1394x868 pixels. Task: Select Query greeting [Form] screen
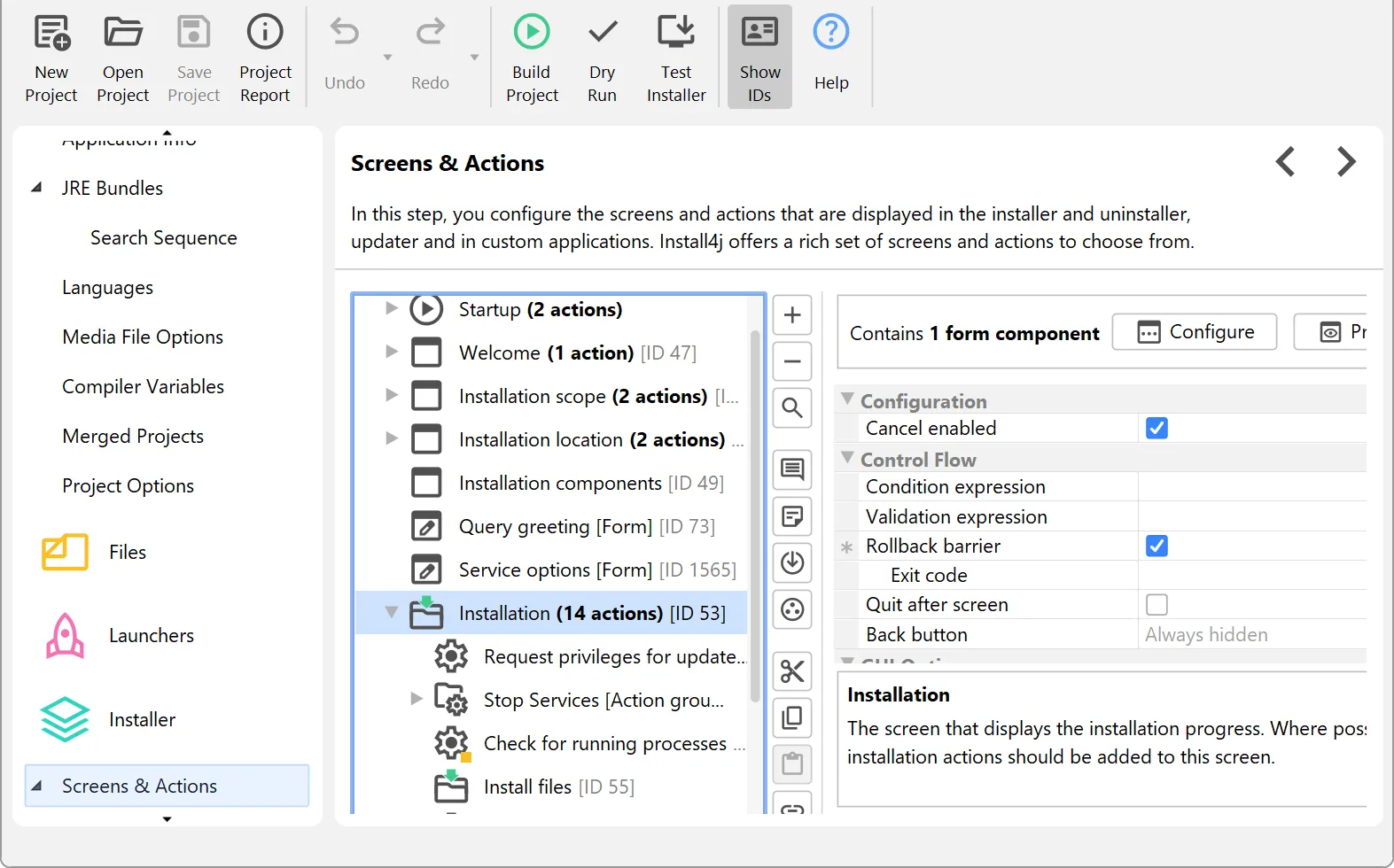click(x=587, y=526)
